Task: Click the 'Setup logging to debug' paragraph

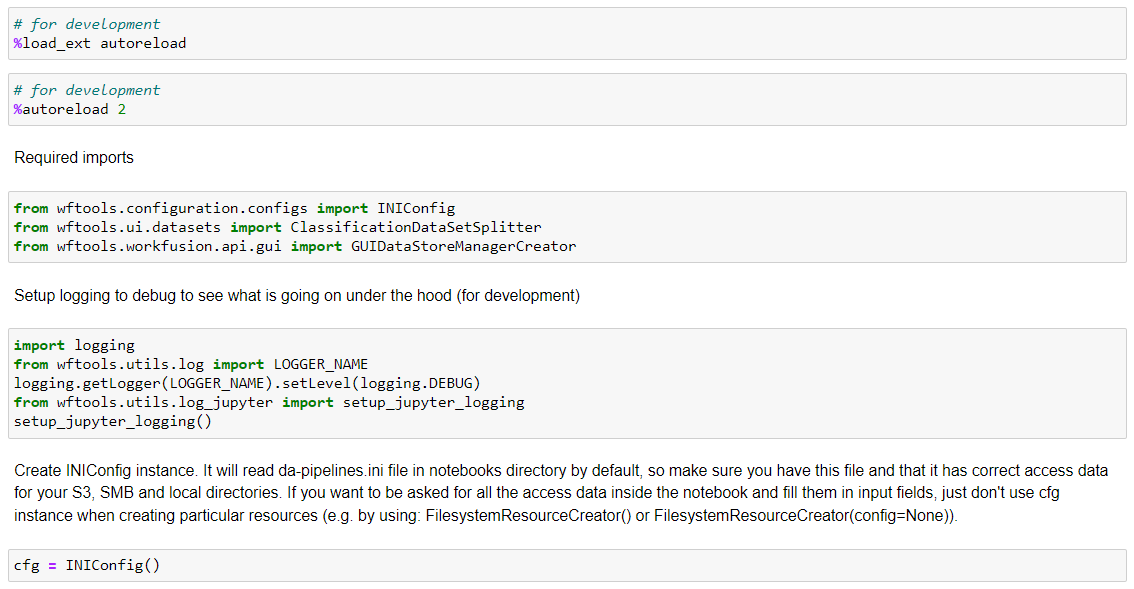Action: pos(297,295)
